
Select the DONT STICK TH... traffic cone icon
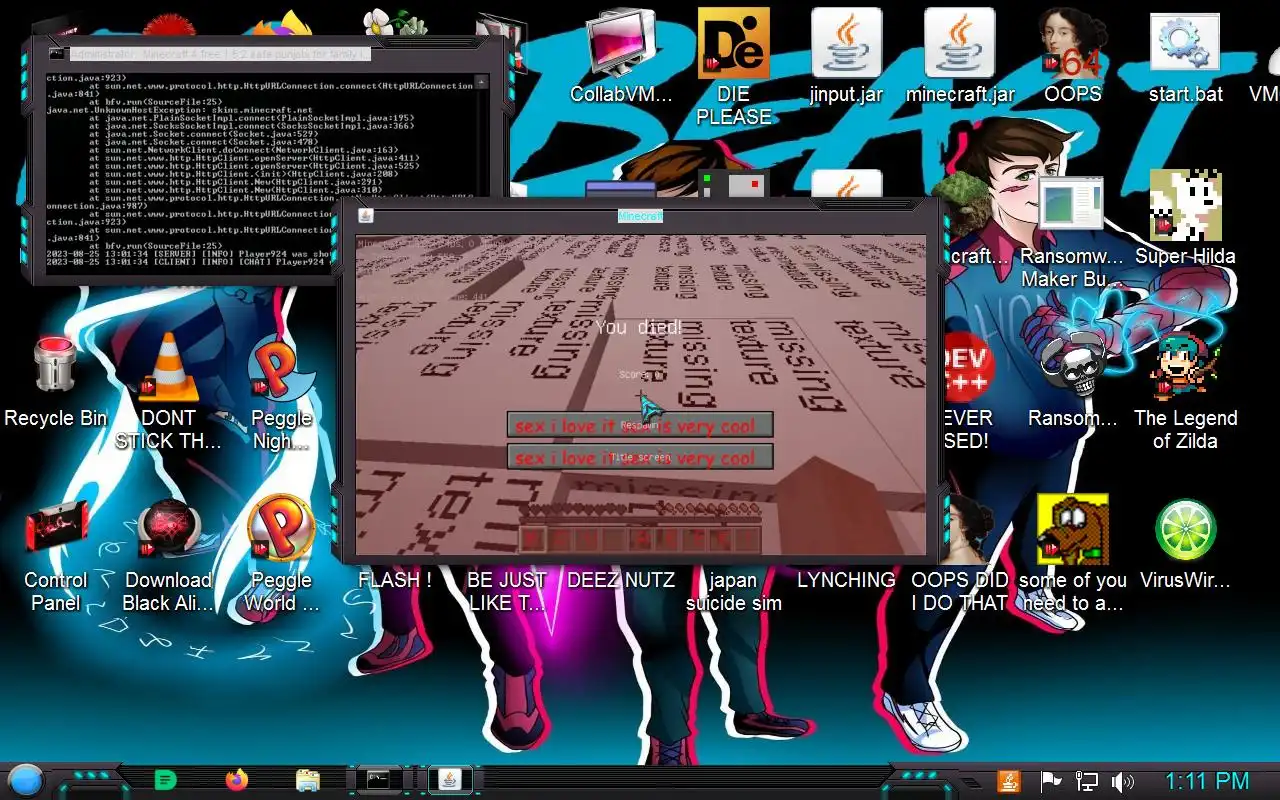(x=168, y=392)
